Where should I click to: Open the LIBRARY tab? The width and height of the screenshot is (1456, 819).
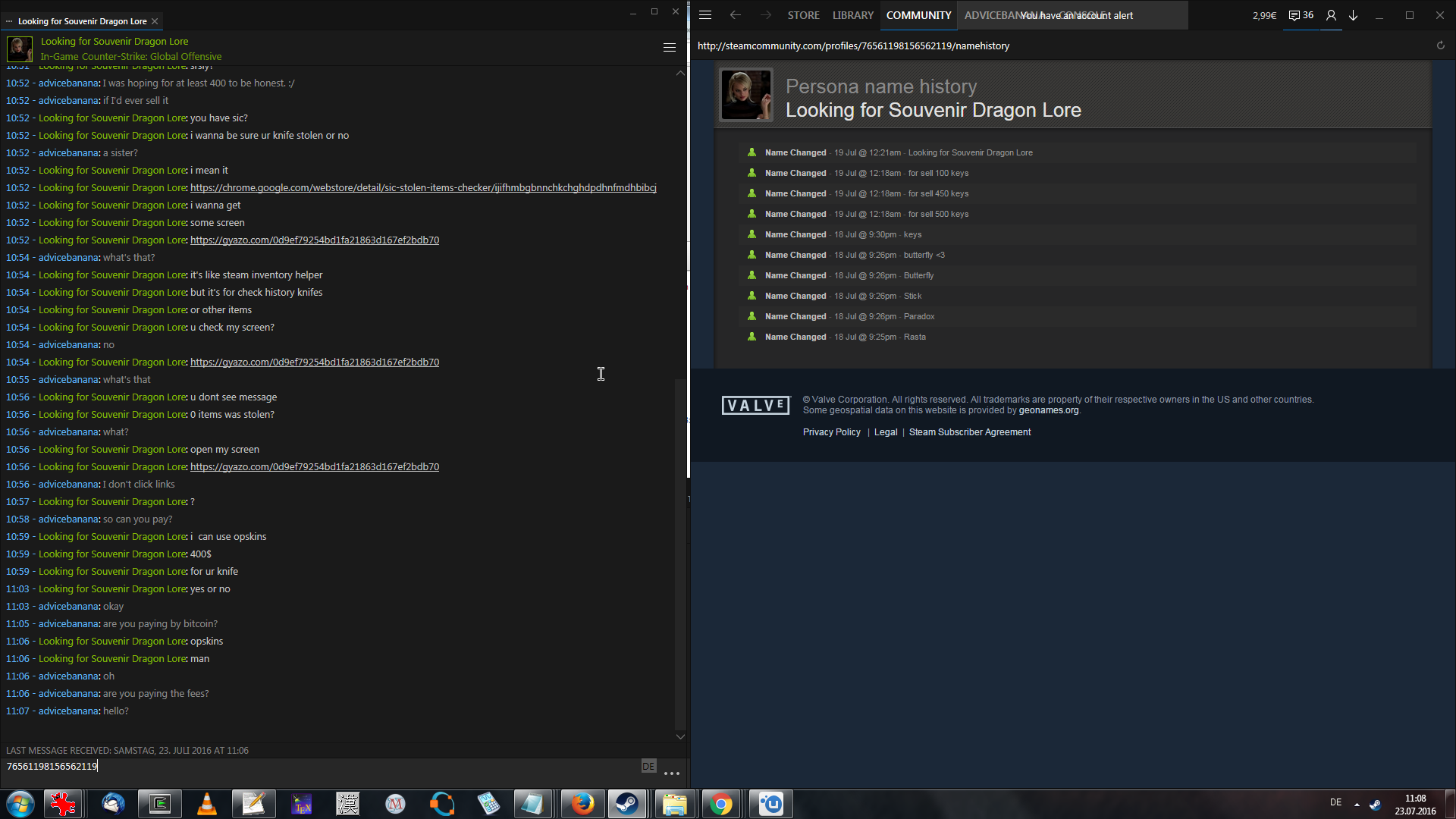(852, 15)
